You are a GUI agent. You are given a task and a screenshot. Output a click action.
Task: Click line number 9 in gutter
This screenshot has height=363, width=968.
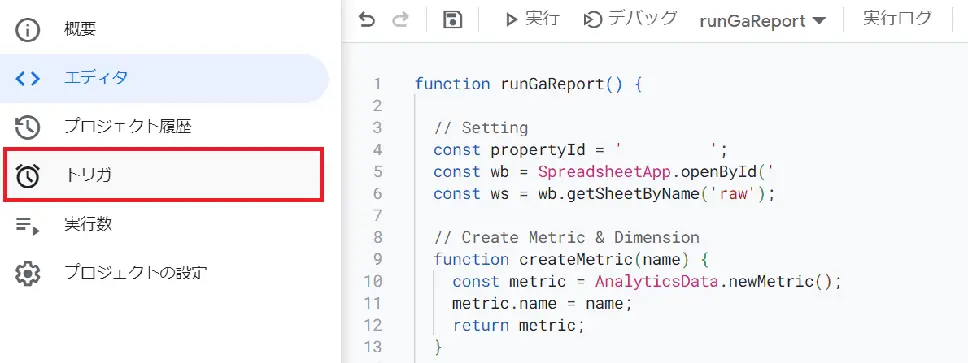(x=378, y=259)
